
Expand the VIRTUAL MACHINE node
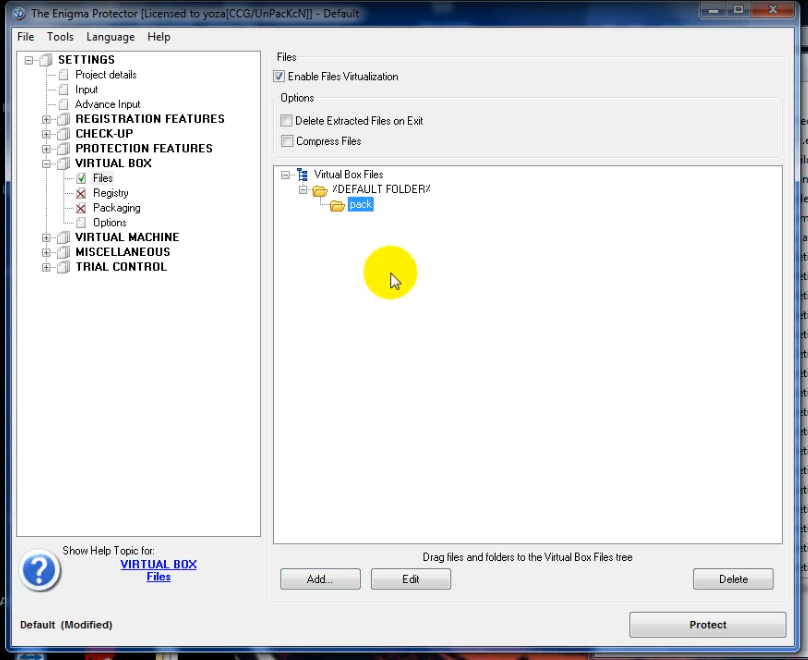46,238
